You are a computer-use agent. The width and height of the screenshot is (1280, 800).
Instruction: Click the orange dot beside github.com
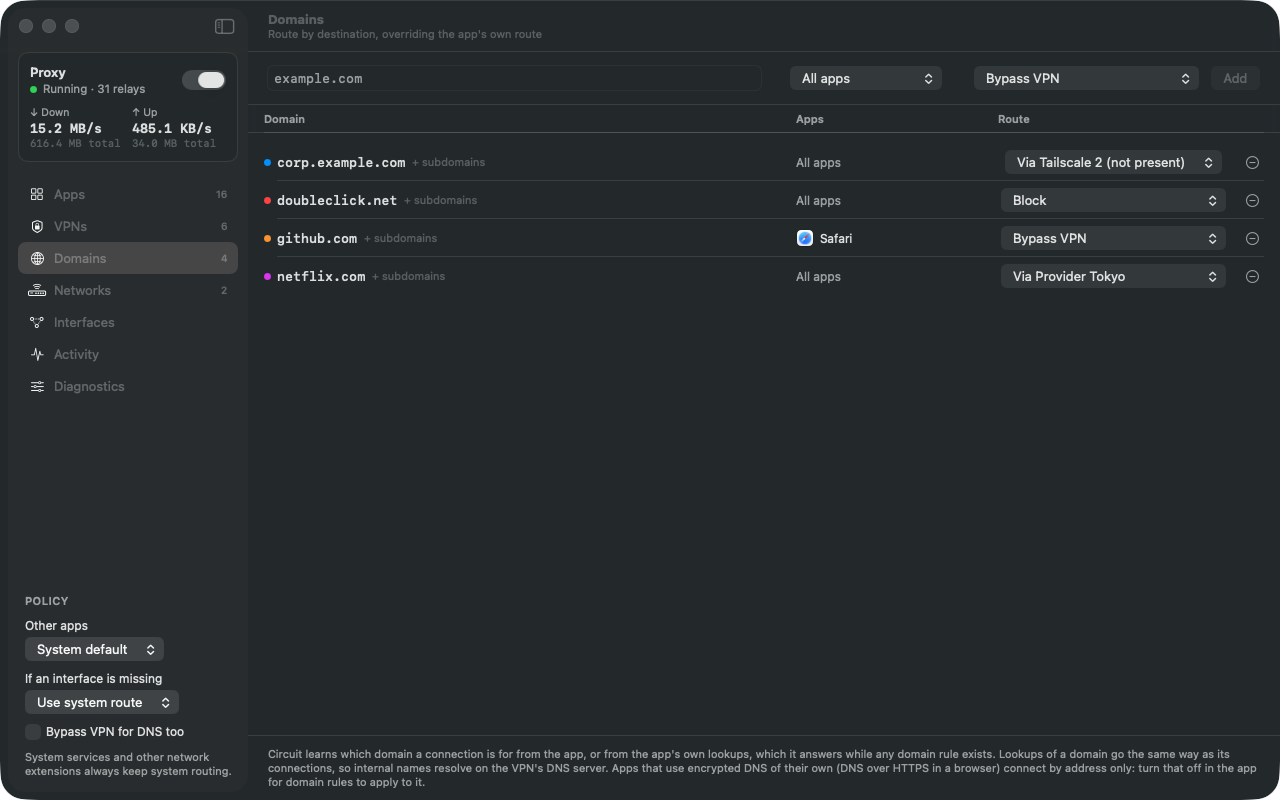(x=267, y=238)
